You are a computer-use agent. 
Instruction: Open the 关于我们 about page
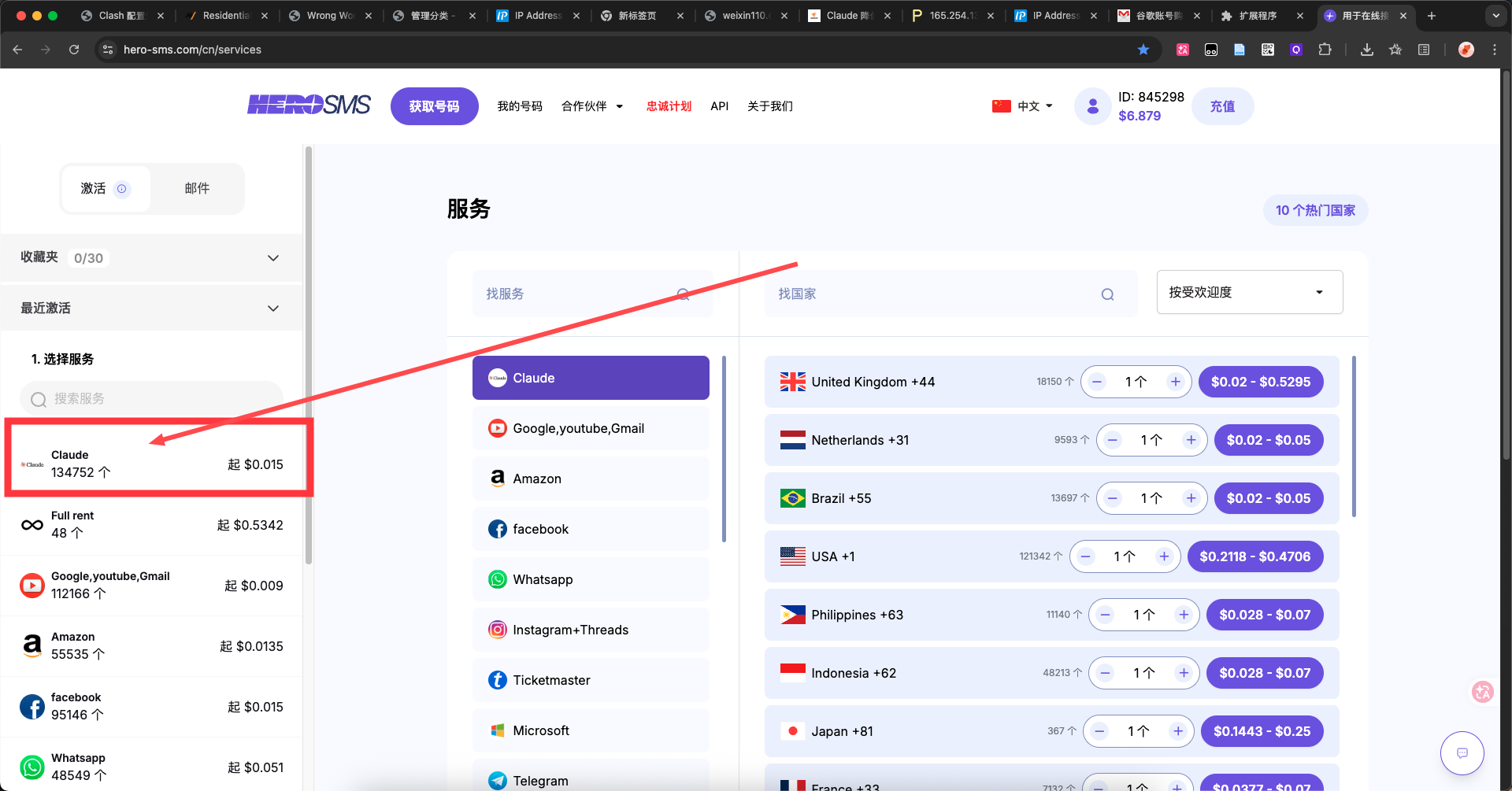(770, 106)
